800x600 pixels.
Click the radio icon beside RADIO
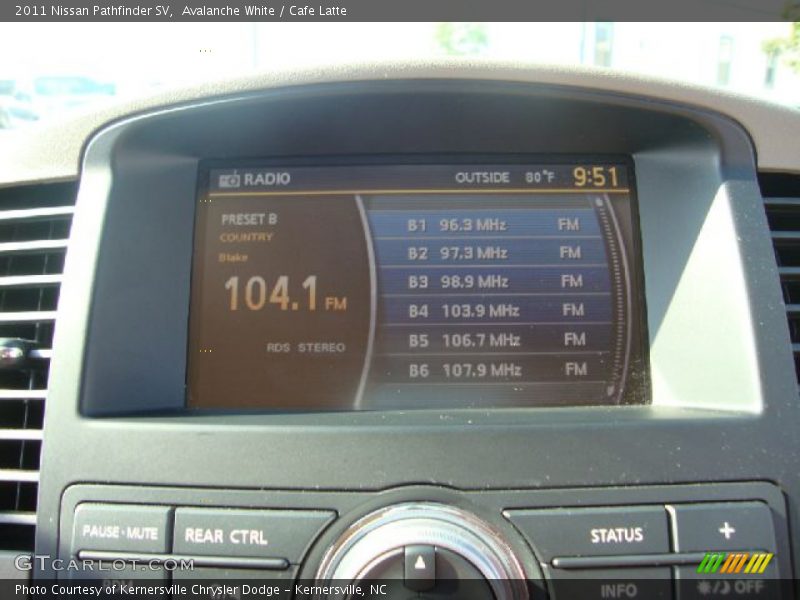(x=229, y=179)
